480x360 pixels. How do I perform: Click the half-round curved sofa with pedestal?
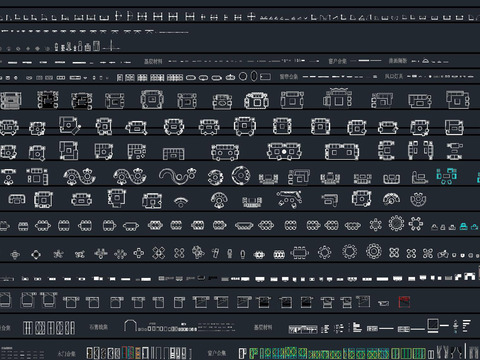coord(219,200)
